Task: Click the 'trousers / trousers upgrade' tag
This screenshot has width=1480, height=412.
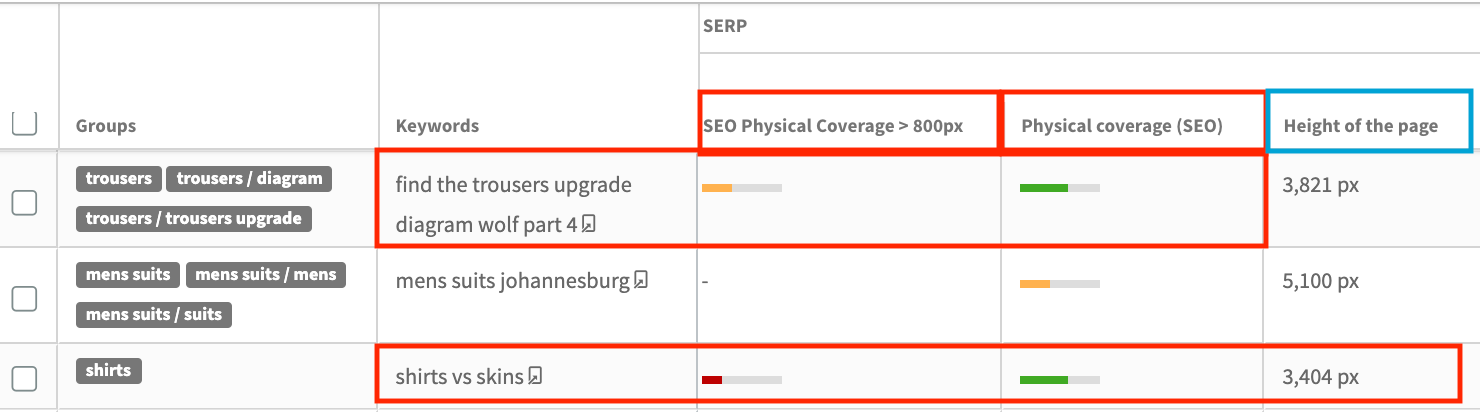Action: pyautogui.click(x=194, y=219)
